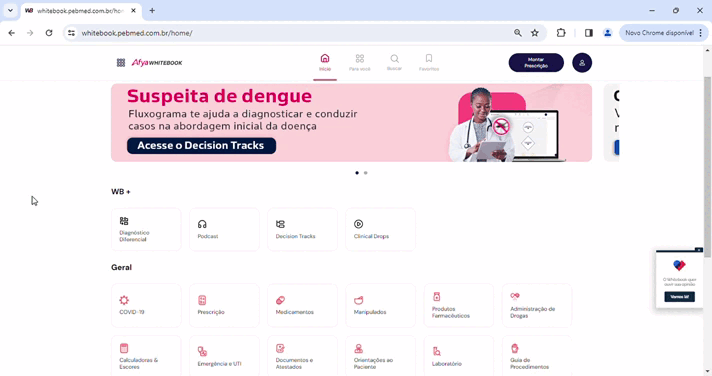
Task: Select the first carousel dot
Action: (x=357, y=173)
